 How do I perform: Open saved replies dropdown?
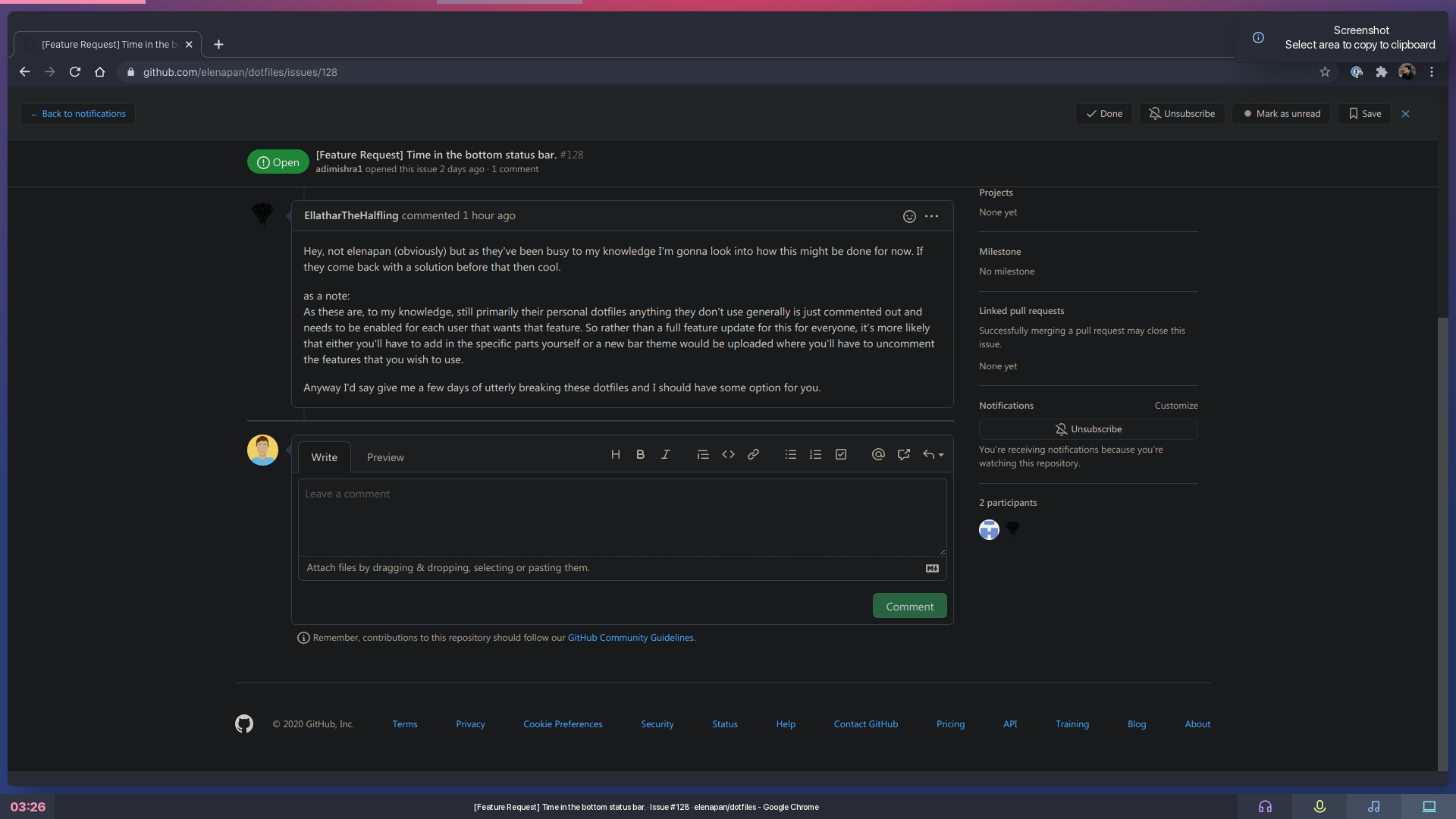click(x=933, y=455)
